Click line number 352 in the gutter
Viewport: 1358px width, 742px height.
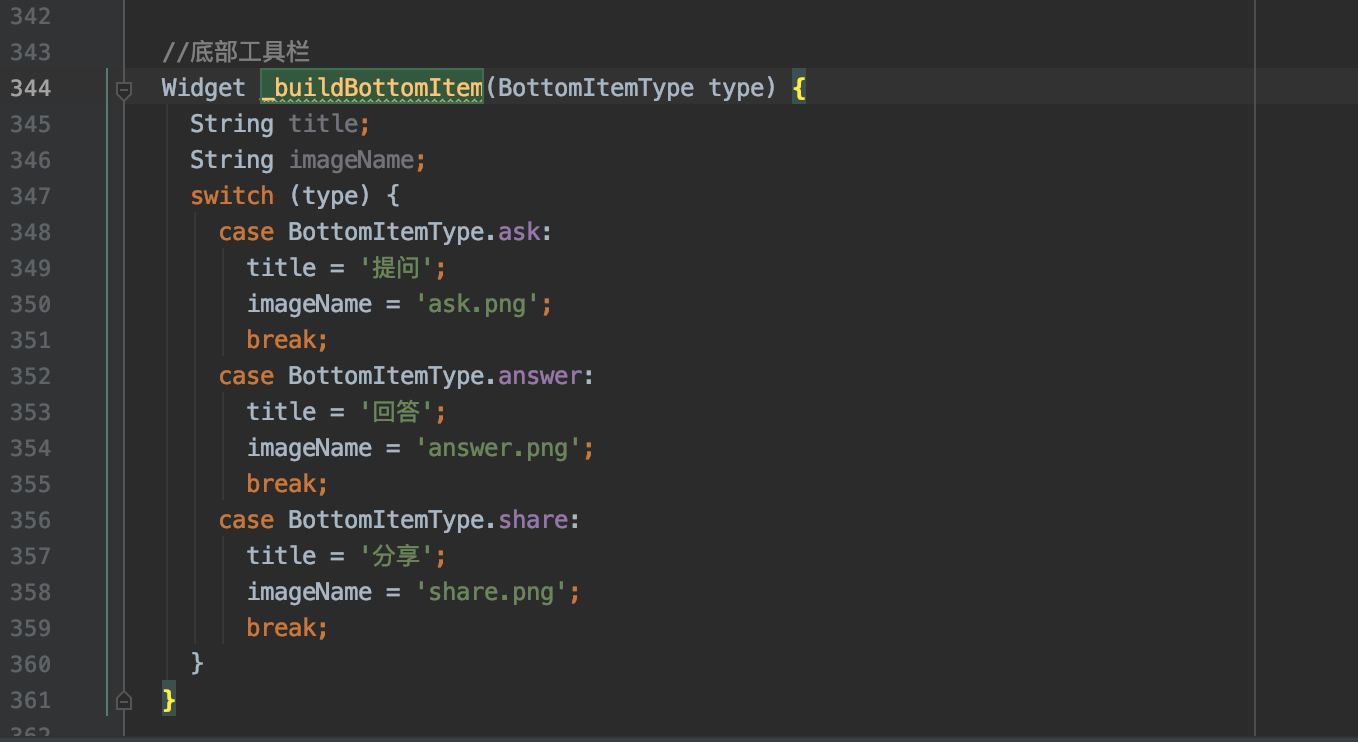point(31,376)
